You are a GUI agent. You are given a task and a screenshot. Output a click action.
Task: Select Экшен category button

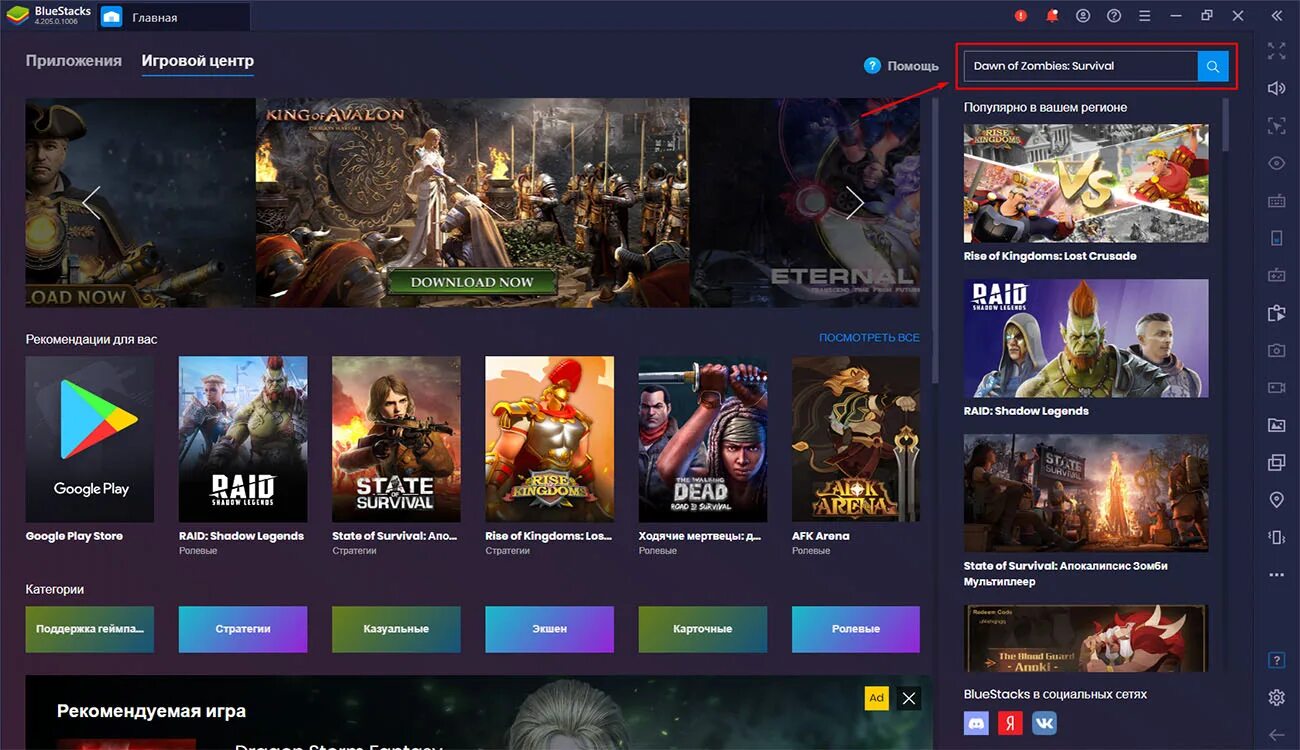point(550,629)
